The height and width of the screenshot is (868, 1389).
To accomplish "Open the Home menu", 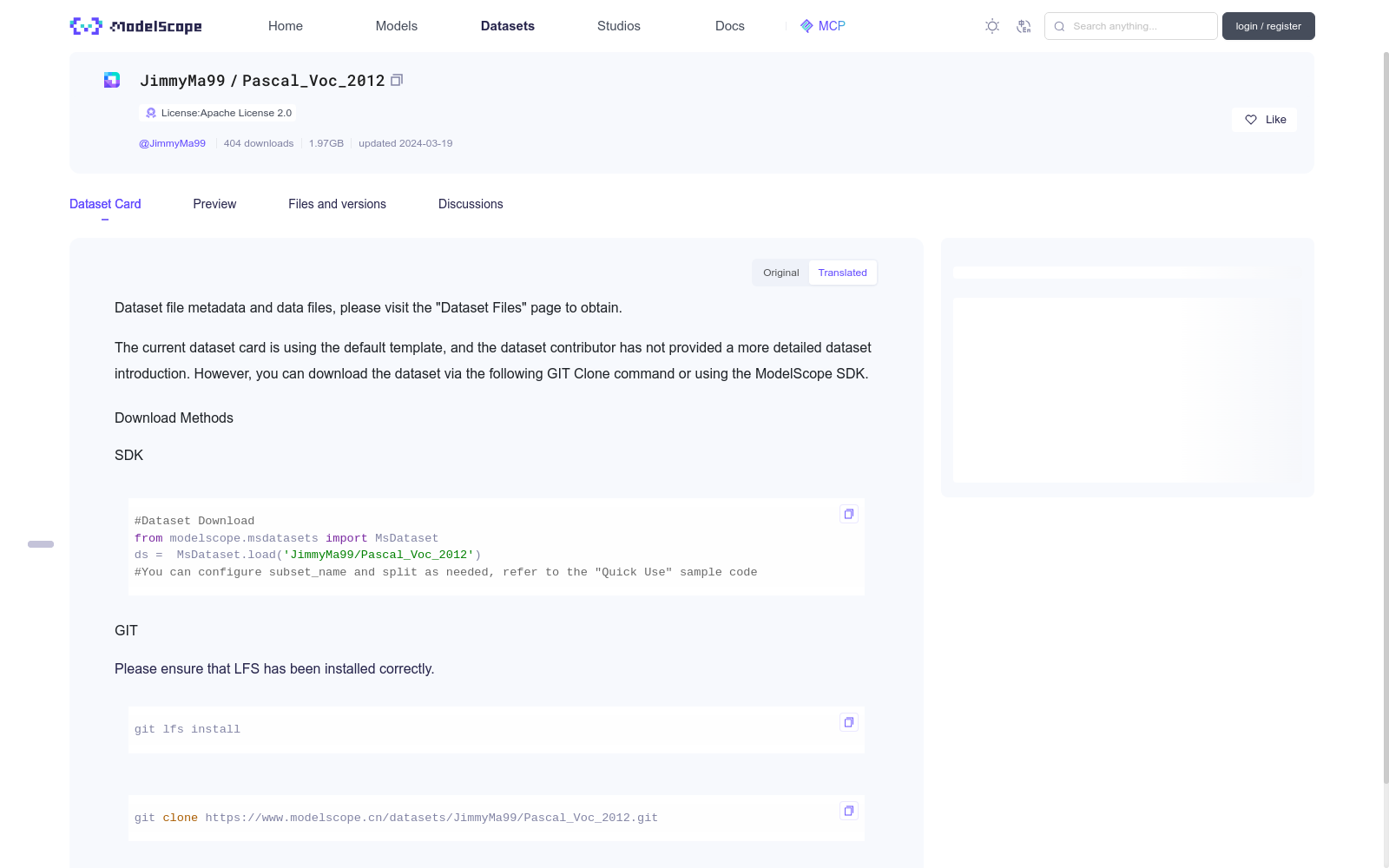I will point(286,26).
